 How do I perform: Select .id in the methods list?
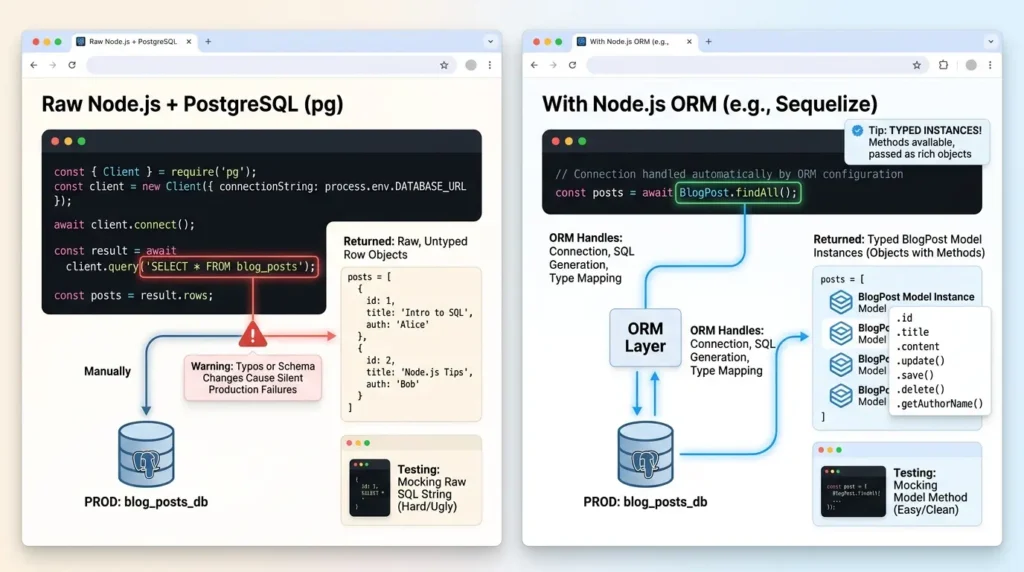pos(904,318)
